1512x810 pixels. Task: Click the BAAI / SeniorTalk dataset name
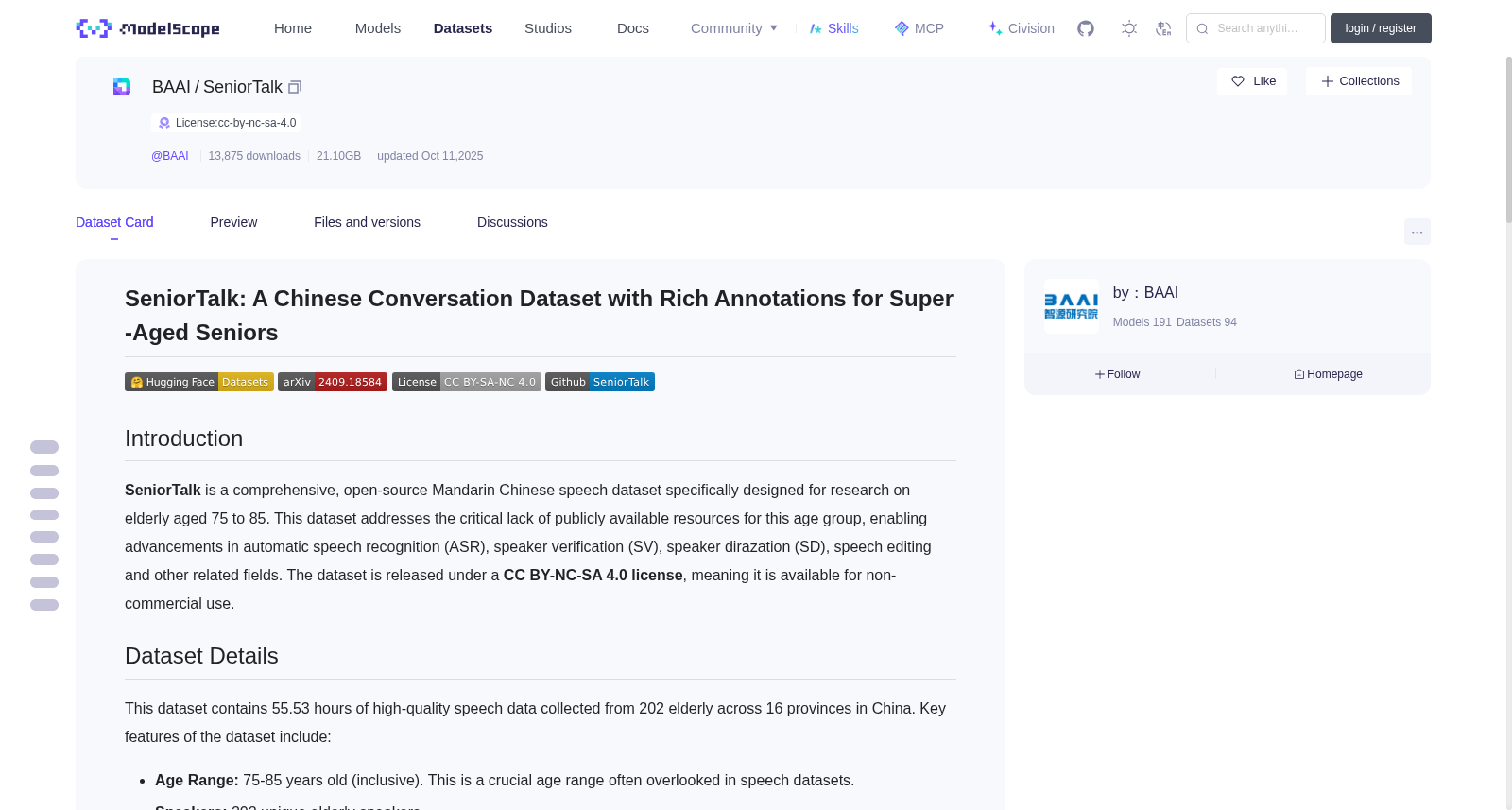pos(217,87)
